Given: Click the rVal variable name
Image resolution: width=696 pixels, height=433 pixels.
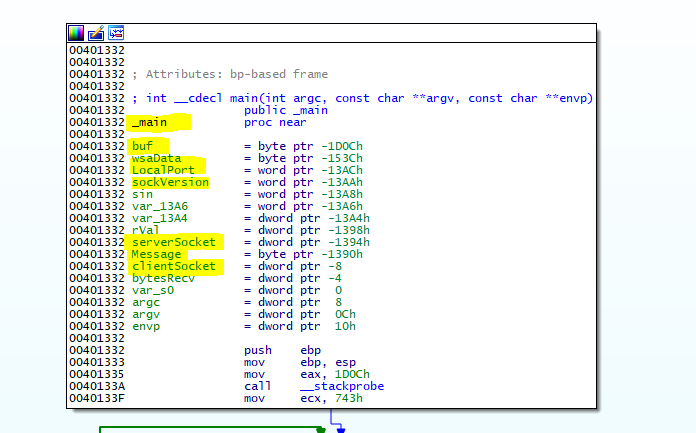Looking at the screenshot, I should coord(146,230).
